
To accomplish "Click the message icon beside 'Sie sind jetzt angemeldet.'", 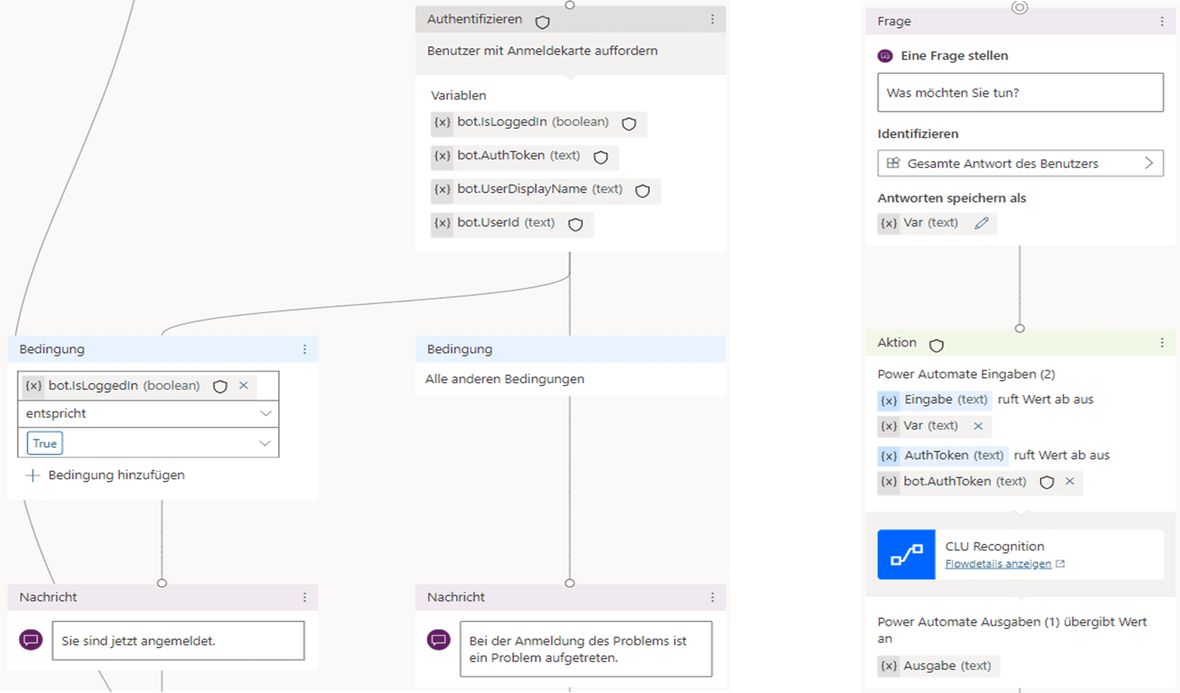I will point(31,640).
